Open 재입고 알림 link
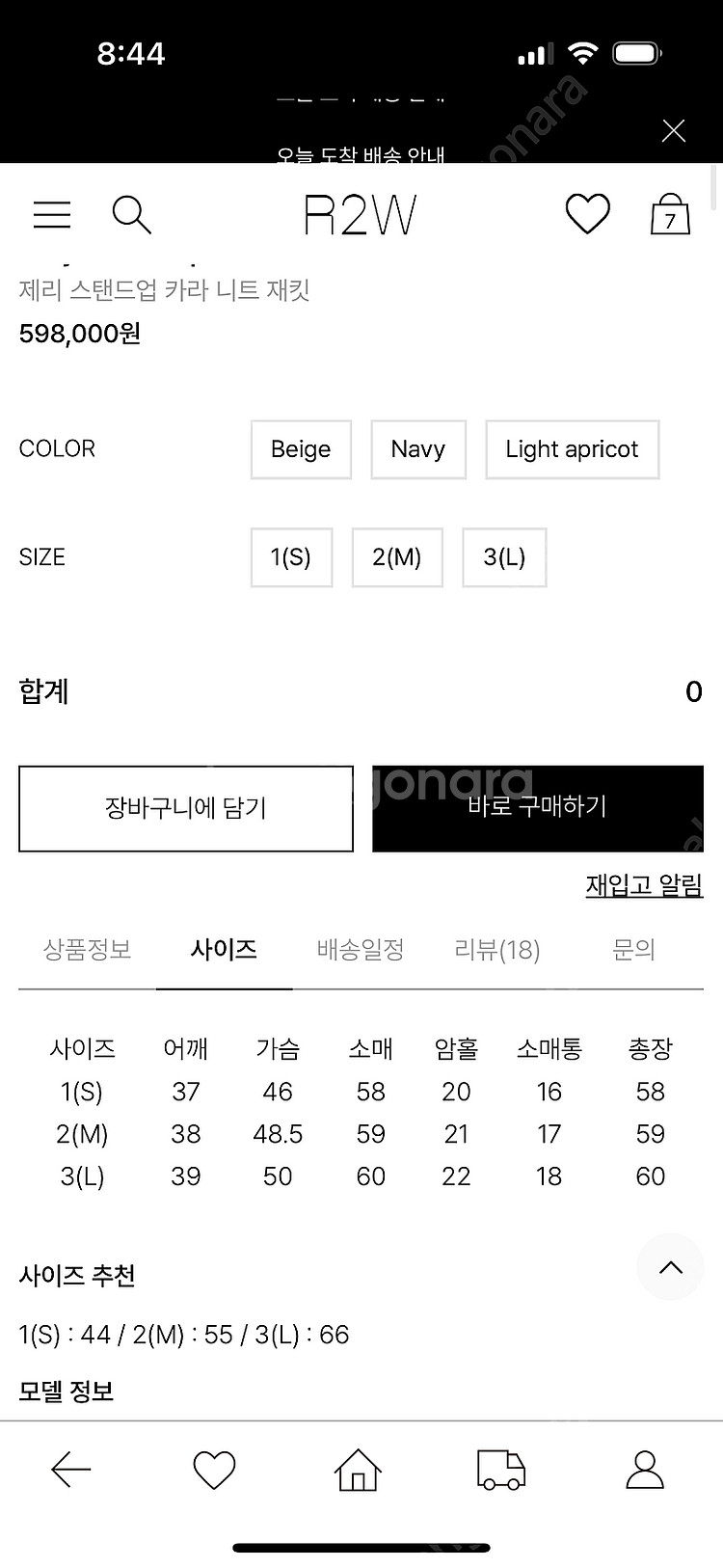Image resolution: width=723 pixels, height=1568 pixels. (645, 885)
